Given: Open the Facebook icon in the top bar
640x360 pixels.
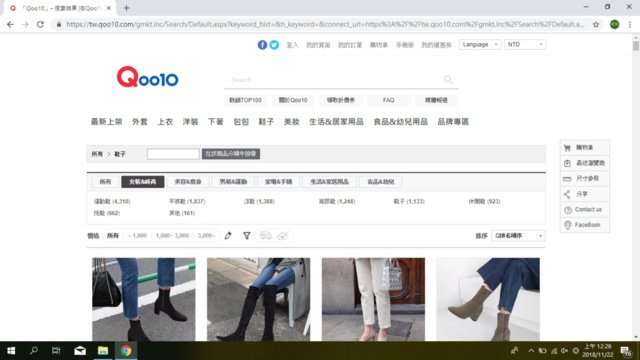Looking at the screenshot, I should [x=262, y=45].
